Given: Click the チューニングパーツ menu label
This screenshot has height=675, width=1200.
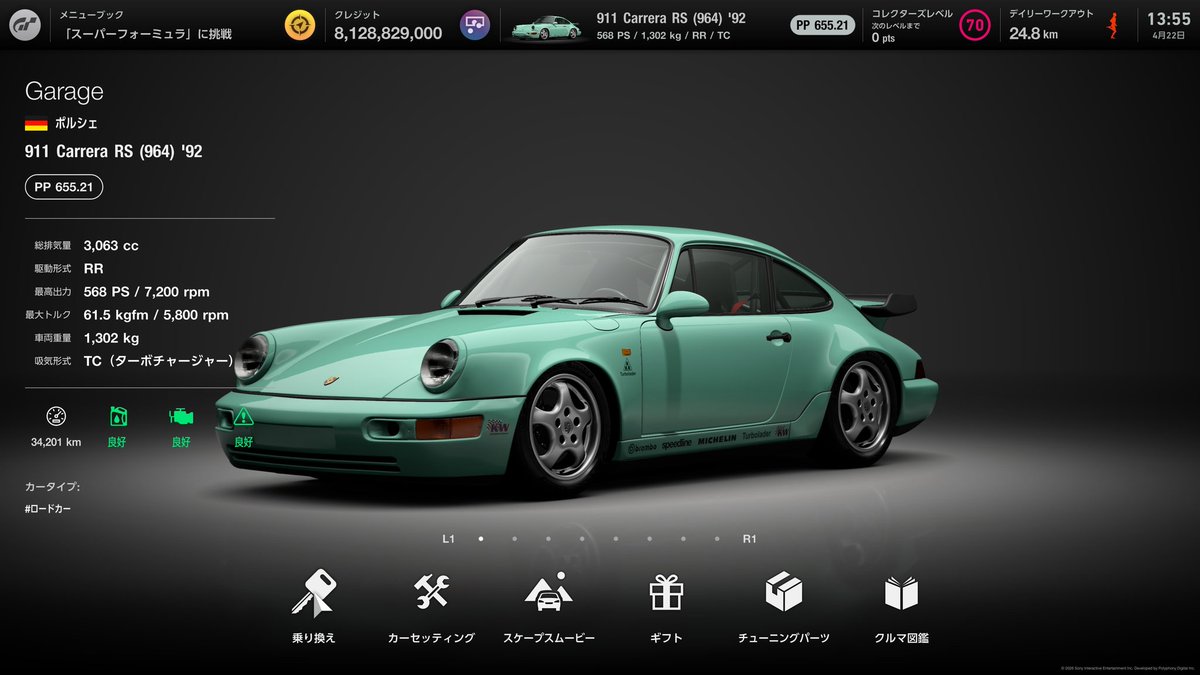Looking at the screenshot, I should 784,637.
